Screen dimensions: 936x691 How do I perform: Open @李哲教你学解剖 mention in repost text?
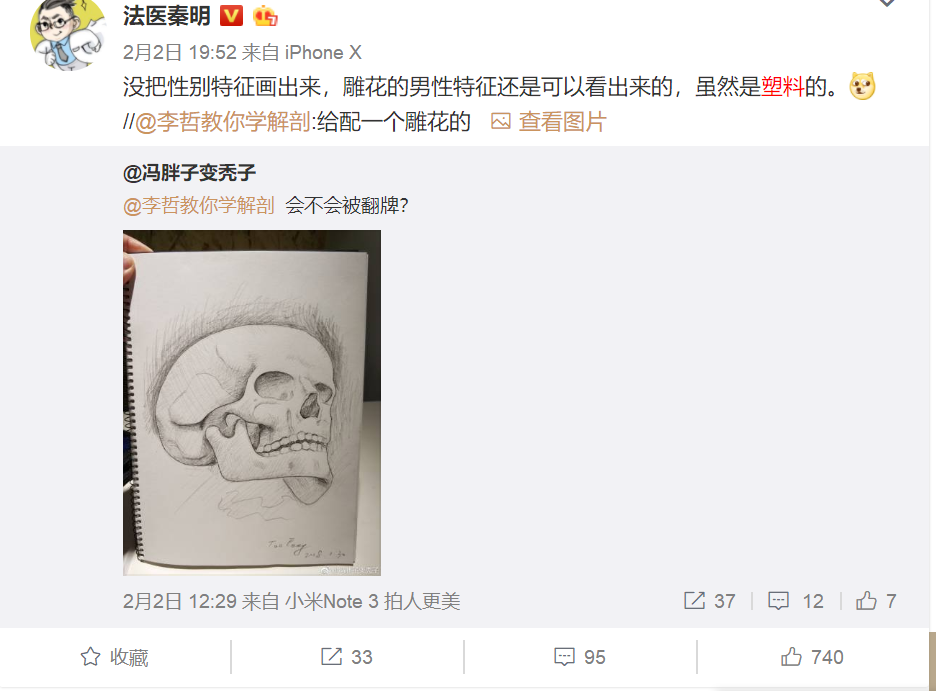[223, 122]
